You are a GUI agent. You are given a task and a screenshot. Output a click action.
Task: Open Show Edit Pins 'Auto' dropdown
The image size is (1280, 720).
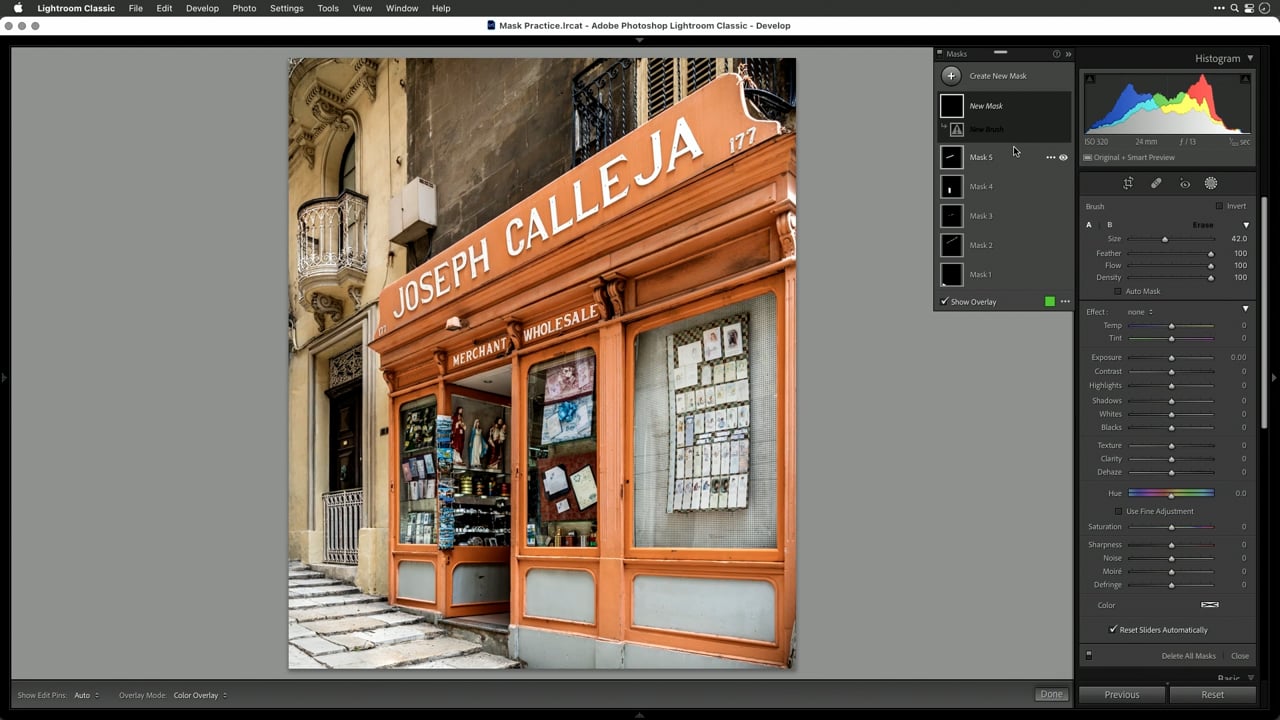point(86,695)
